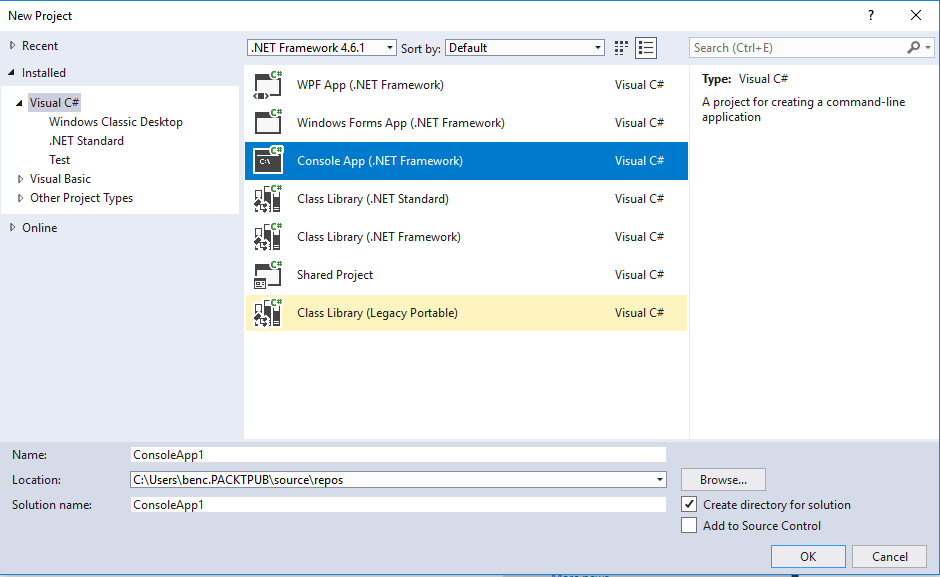Click the OK button

coord(808,557)
